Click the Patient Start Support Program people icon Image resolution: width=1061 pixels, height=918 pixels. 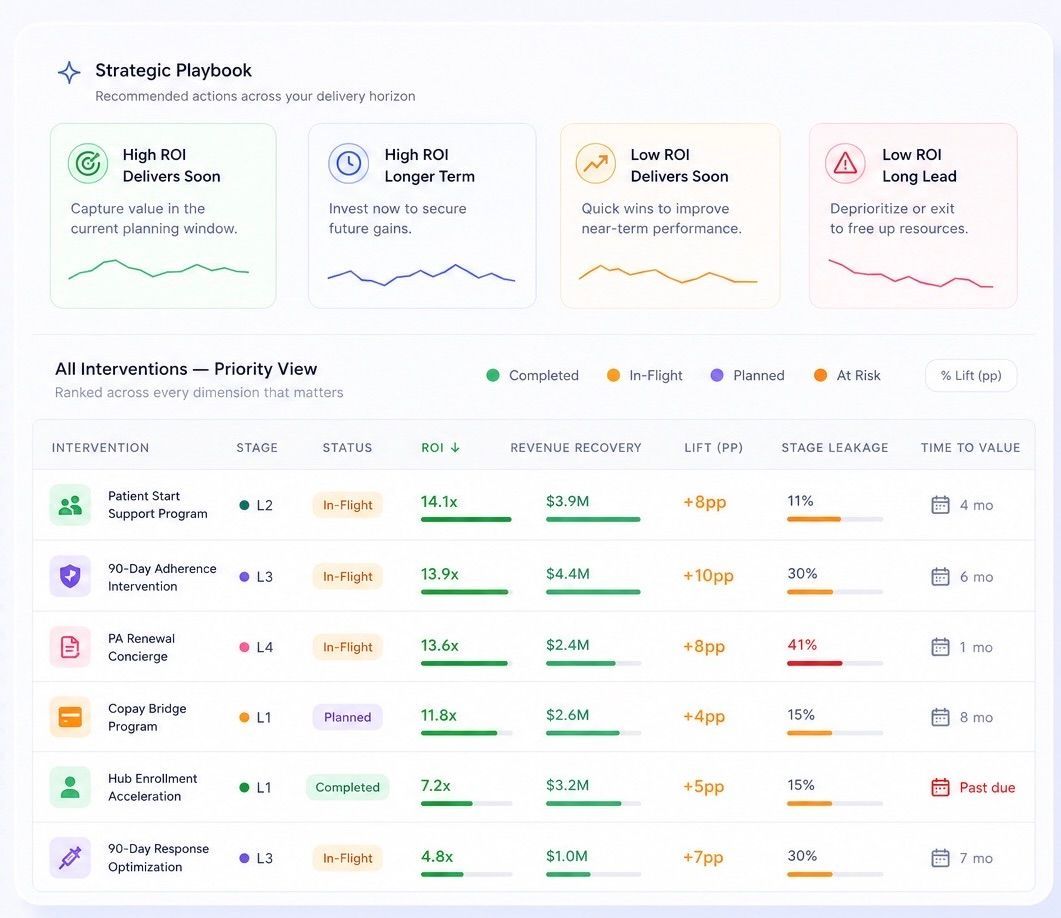coord(70,505)
